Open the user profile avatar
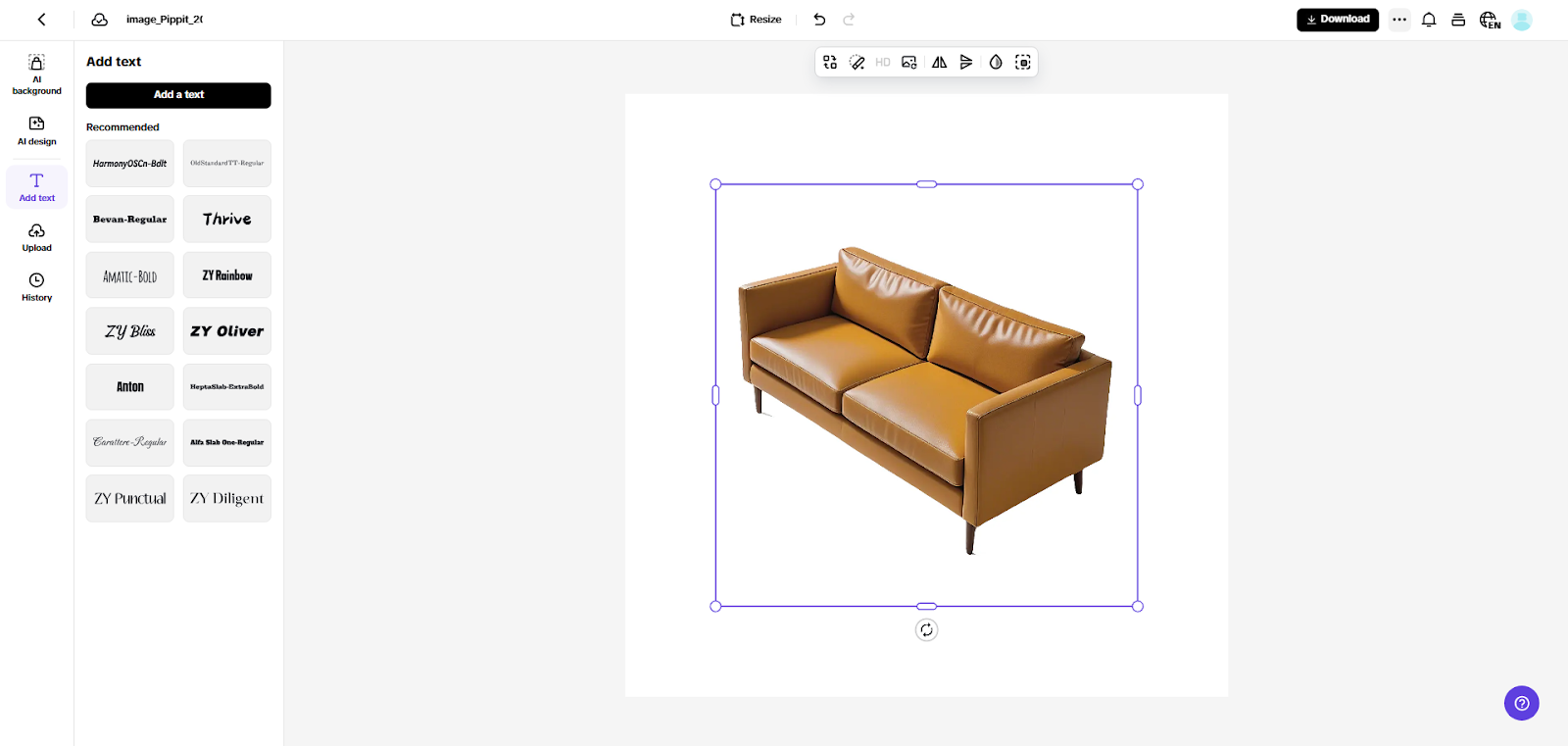 1522,20
